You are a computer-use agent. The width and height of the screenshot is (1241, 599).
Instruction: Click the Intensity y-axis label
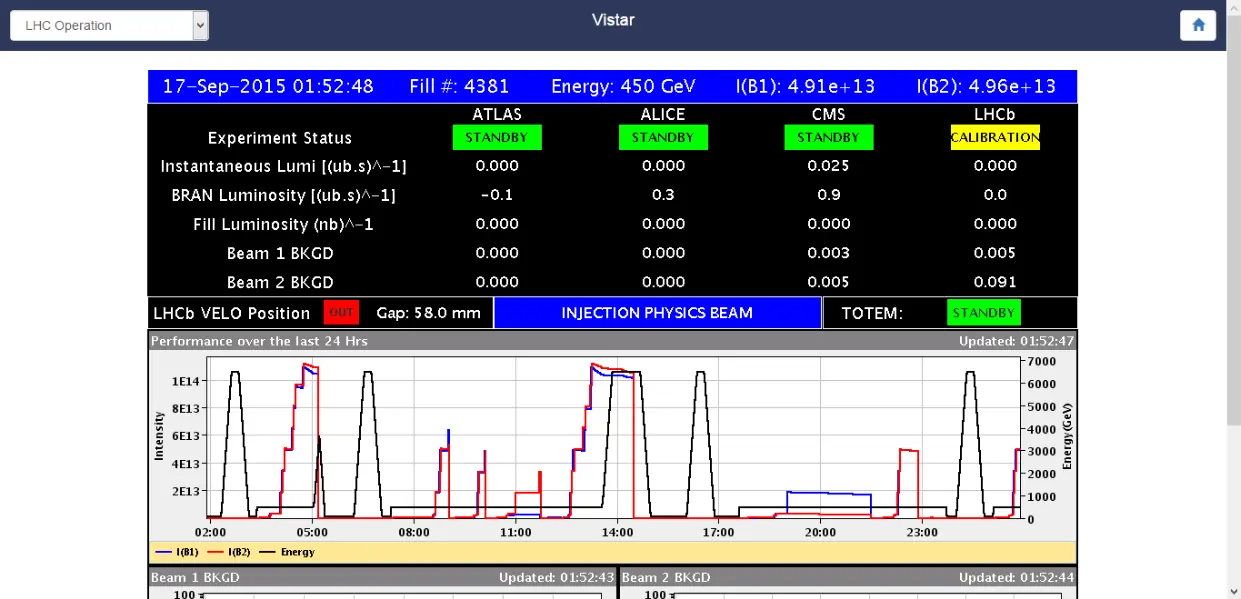(158, 436)
